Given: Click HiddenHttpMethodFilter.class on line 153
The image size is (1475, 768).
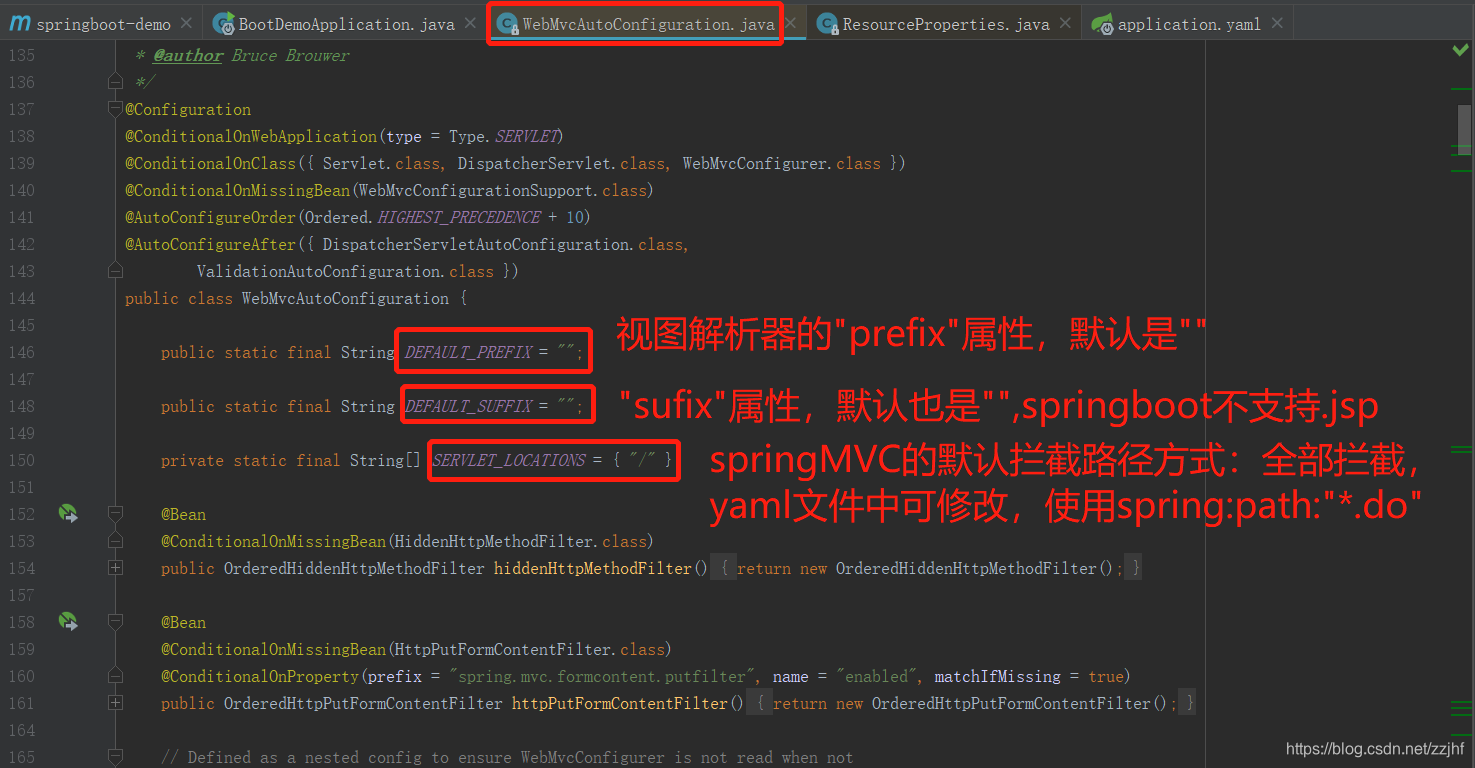Looking at the screenshot, I should [x=521, y=541].
